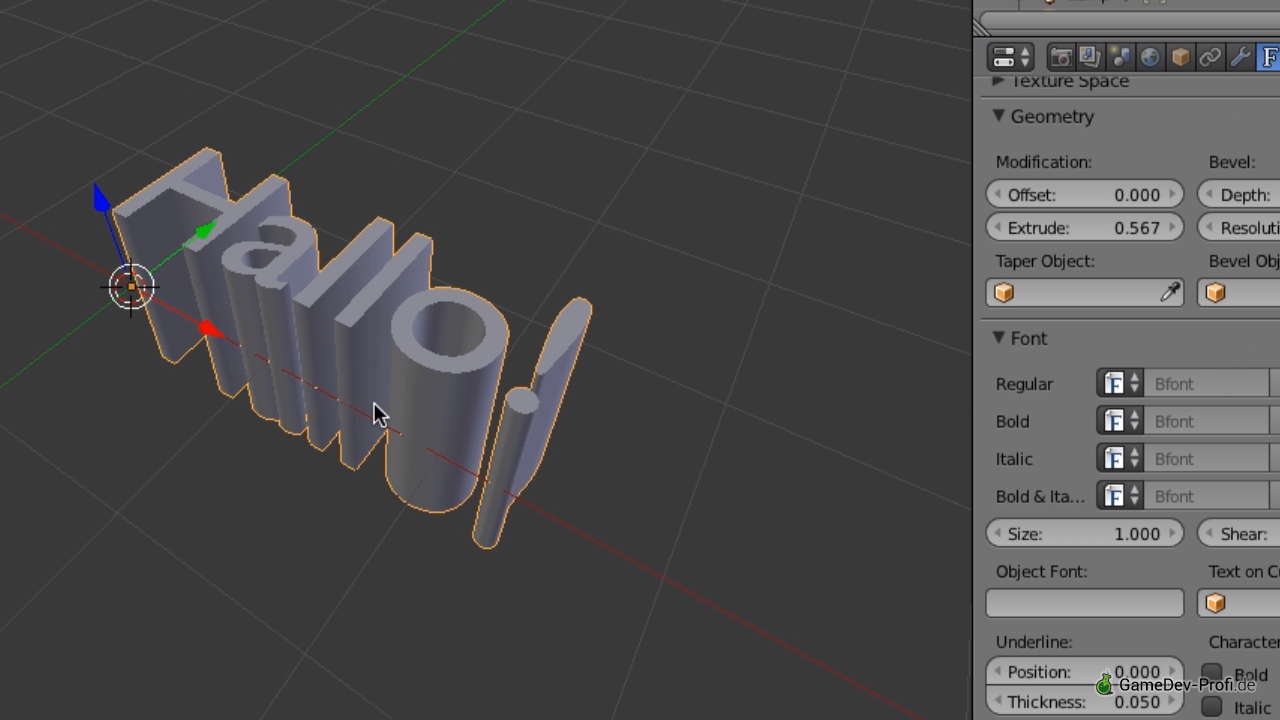The width and height of the screenshot is (1280, 720).
Task: Click the Shear value field
Action: point(1240,534)
